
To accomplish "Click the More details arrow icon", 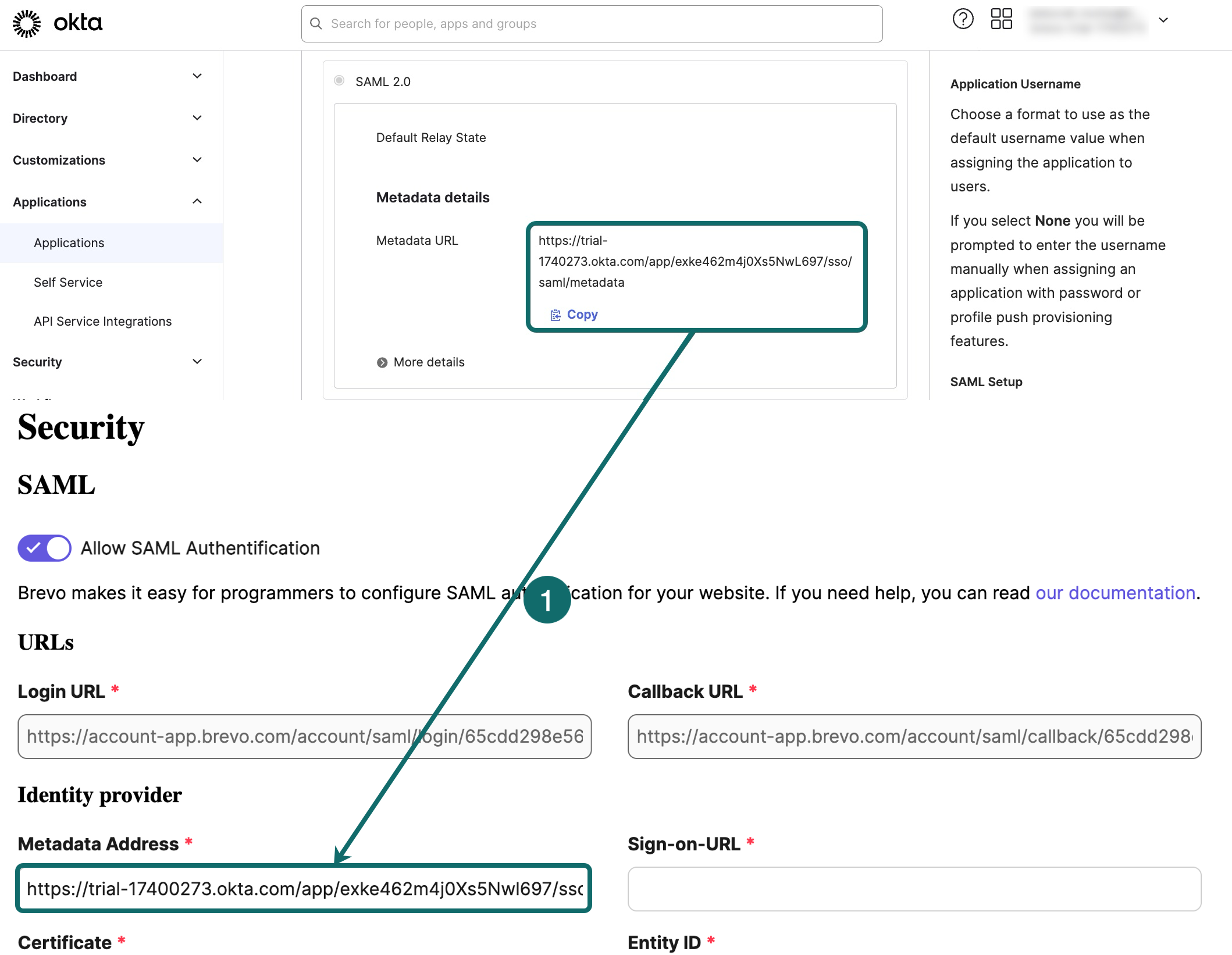I will [x=383, y=362].
